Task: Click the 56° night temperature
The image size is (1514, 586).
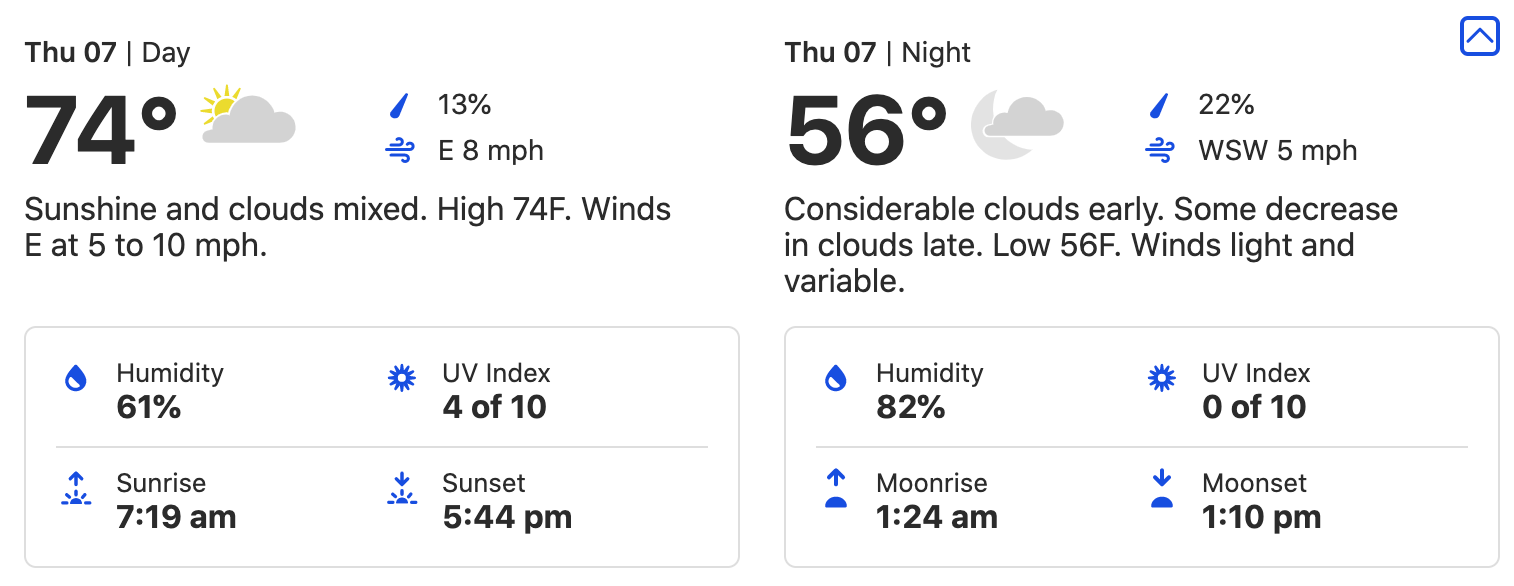Action: [866, 130]
